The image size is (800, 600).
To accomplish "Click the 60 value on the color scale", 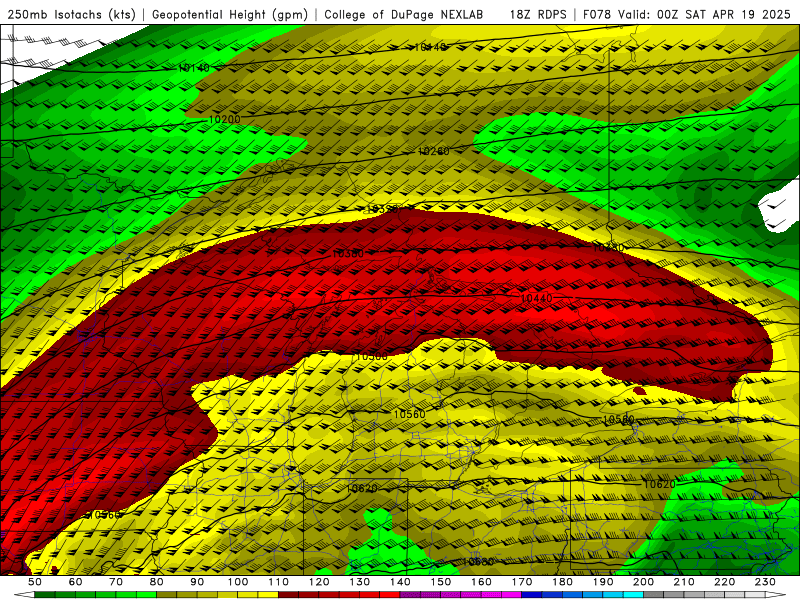I will [76, 582].
